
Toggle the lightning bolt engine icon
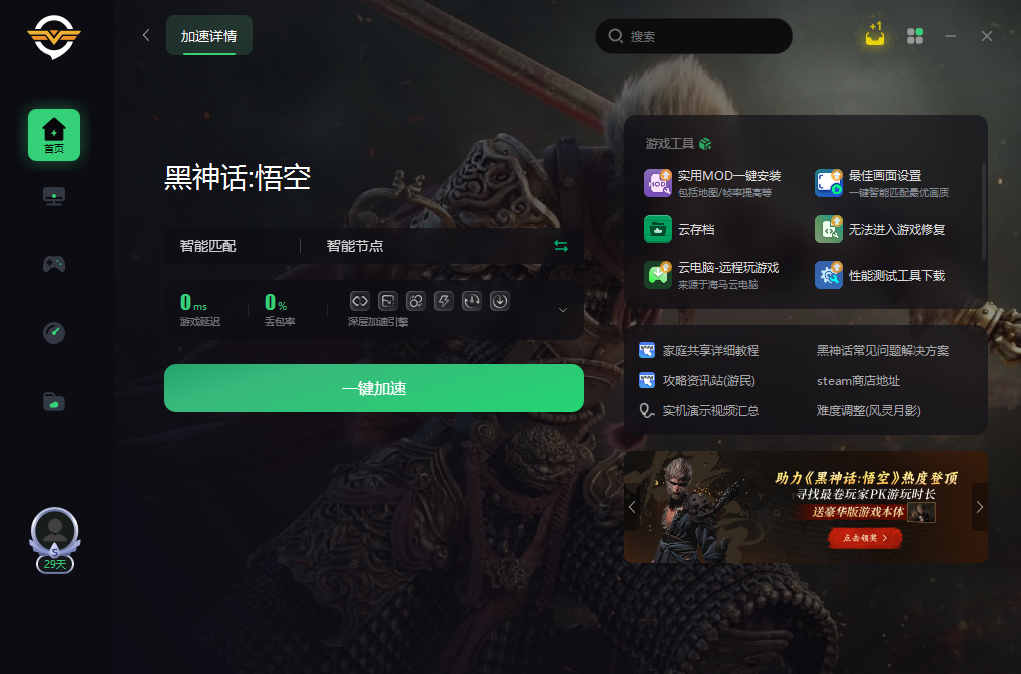(x=443, y=301)
